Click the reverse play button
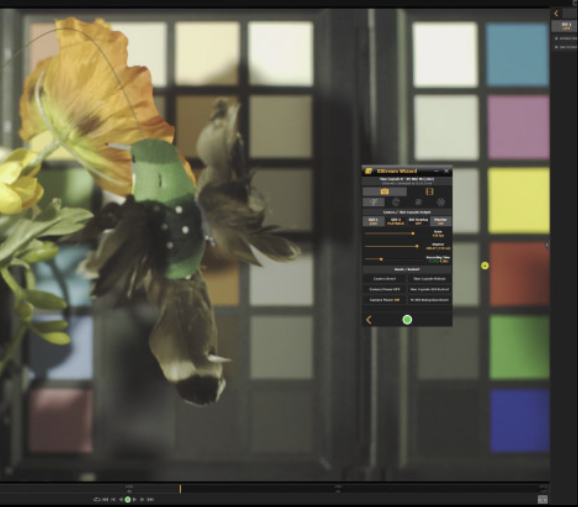 click(x=120, y=499)
